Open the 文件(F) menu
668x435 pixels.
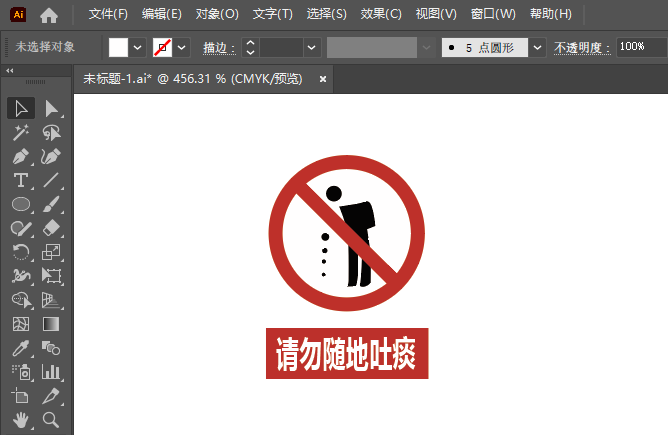[x=108, y=14]
